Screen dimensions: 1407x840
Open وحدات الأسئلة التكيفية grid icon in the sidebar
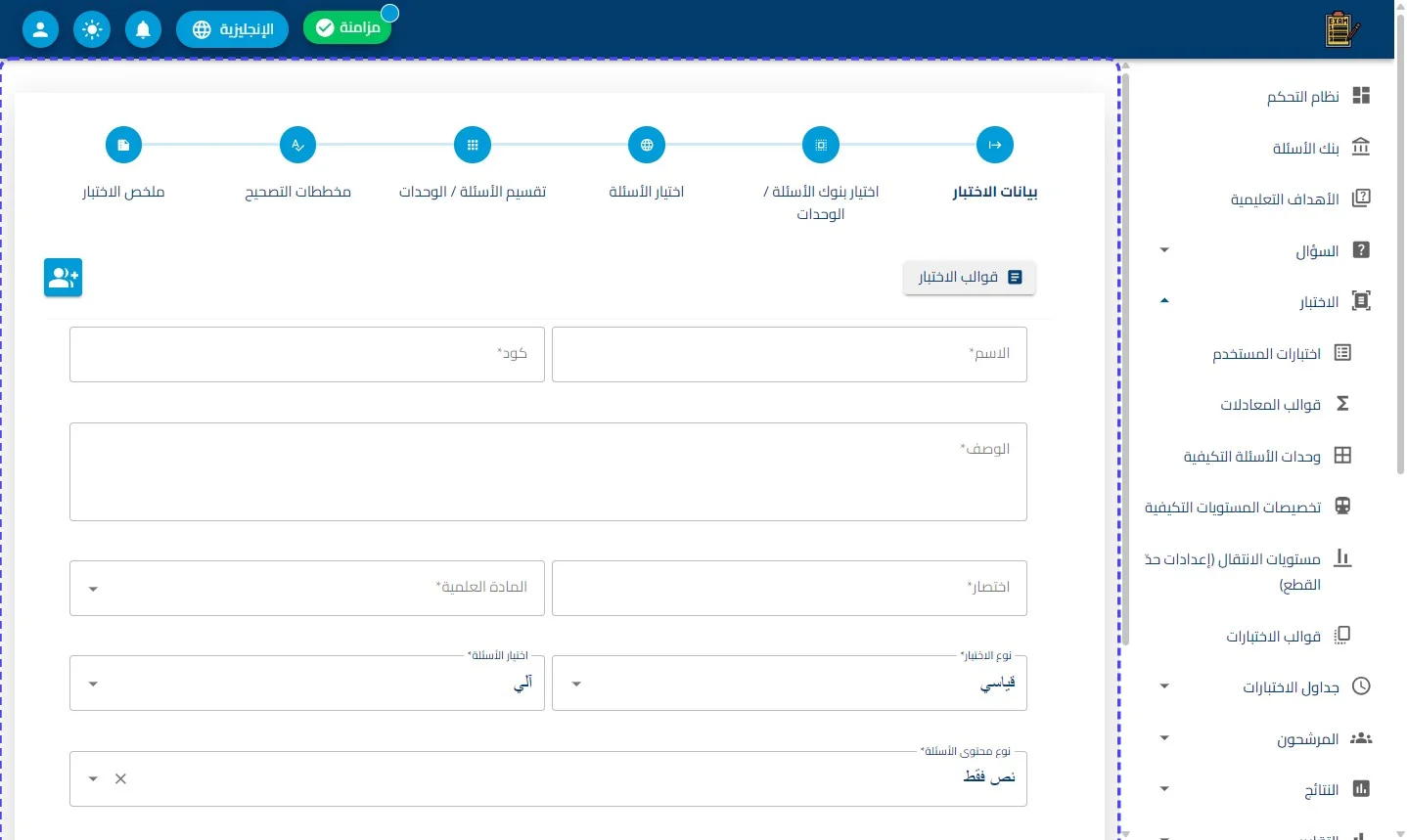[x=1342, y=455]
